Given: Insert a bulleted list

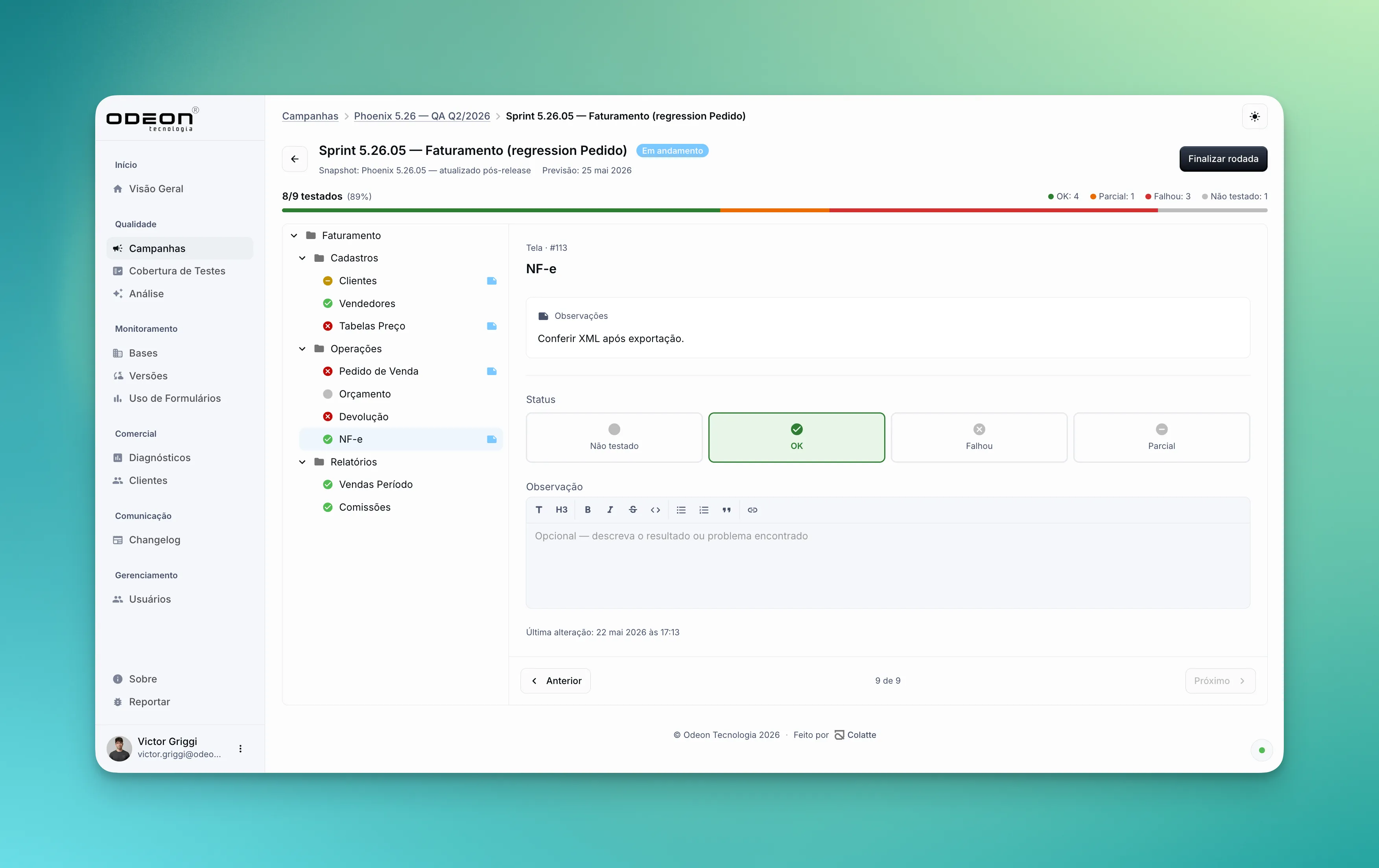Looking at the screenshot, I should click(681, 510).
